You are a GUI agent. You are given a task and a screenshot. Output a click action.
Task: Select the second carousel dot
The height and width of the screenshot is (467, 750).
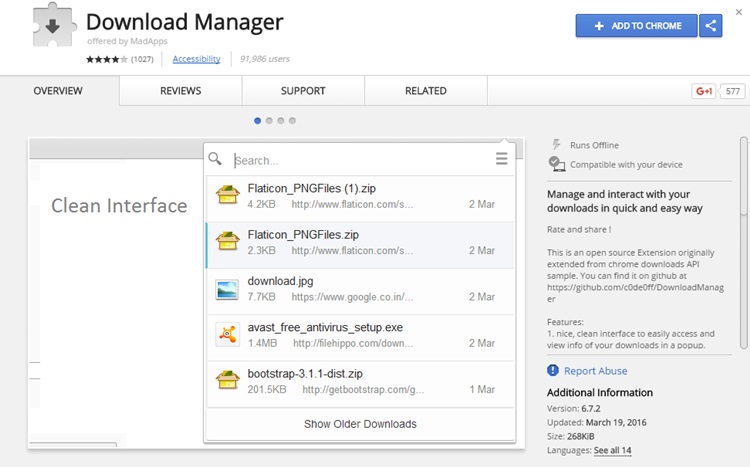269,121
